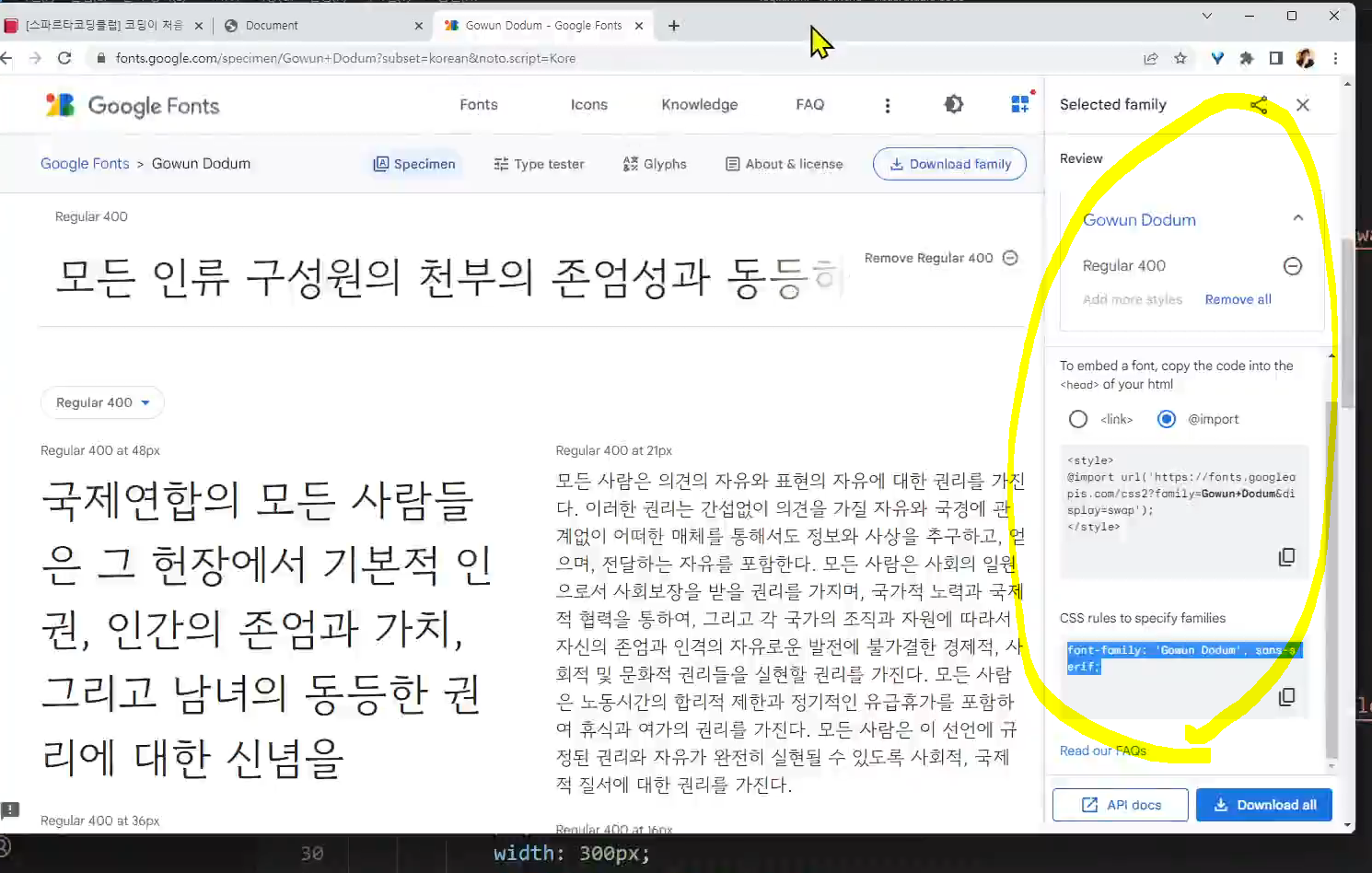Screen dimensions: 1372x873
Task: Remove Regular 400 via minus icon in panel
Action: click(x=1293, y=266)
